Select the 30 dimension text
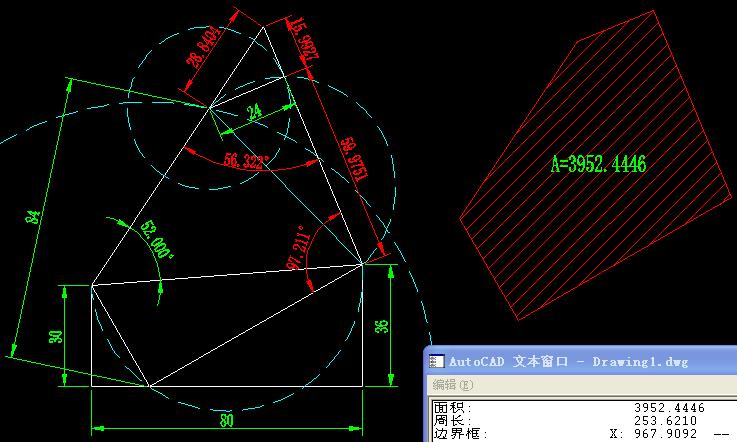737x442 pixels. coord(55,337)
